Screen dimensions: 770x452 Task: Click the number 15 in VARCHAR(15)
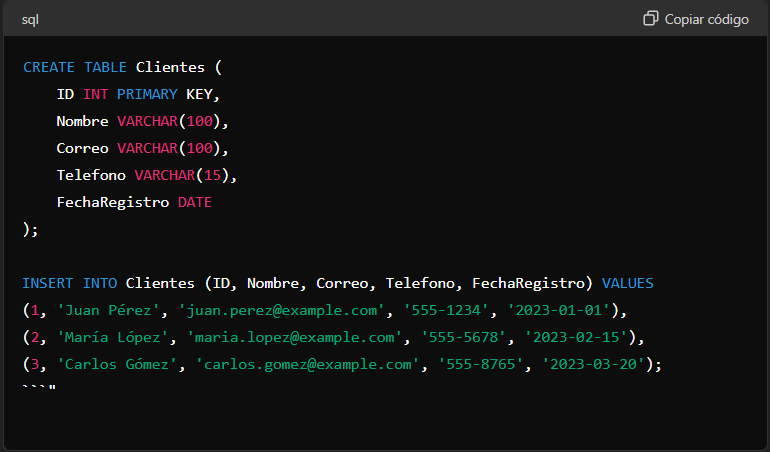pyautogui.click(x=213, y=175)
